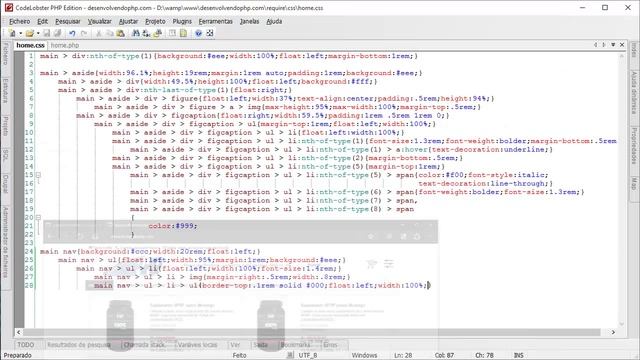Open the Index right side tab

634,50
